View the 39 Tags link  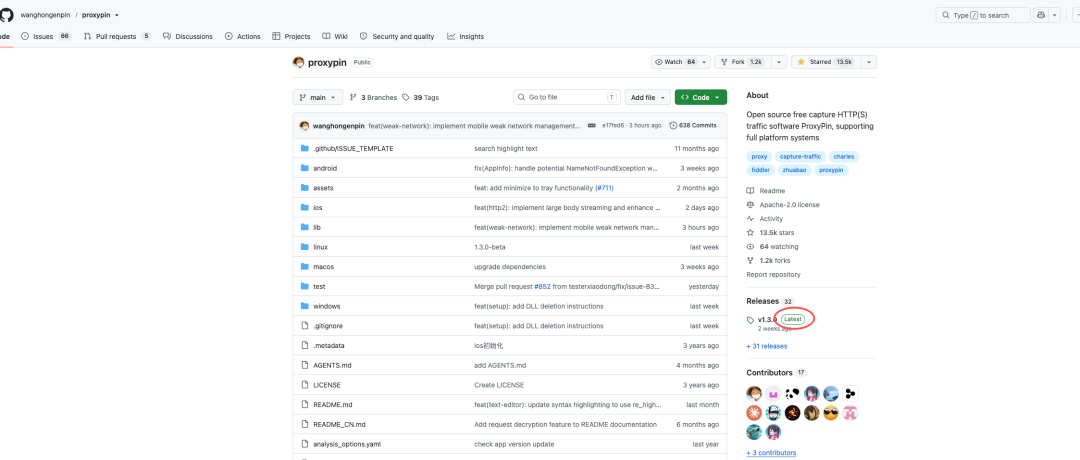(421, 98)
